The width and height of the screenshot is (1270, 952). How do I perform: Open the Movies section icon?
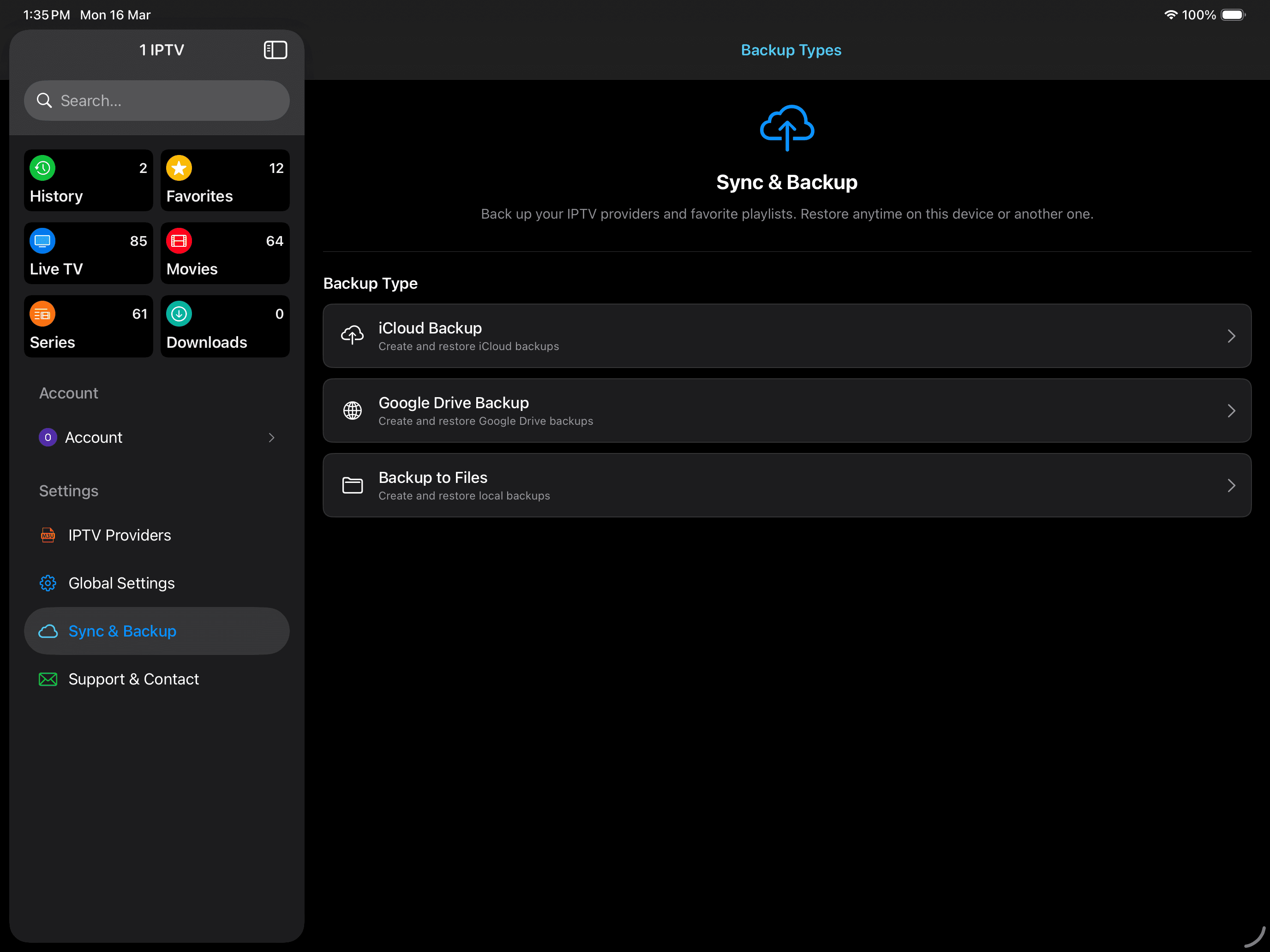click(179, 241)
